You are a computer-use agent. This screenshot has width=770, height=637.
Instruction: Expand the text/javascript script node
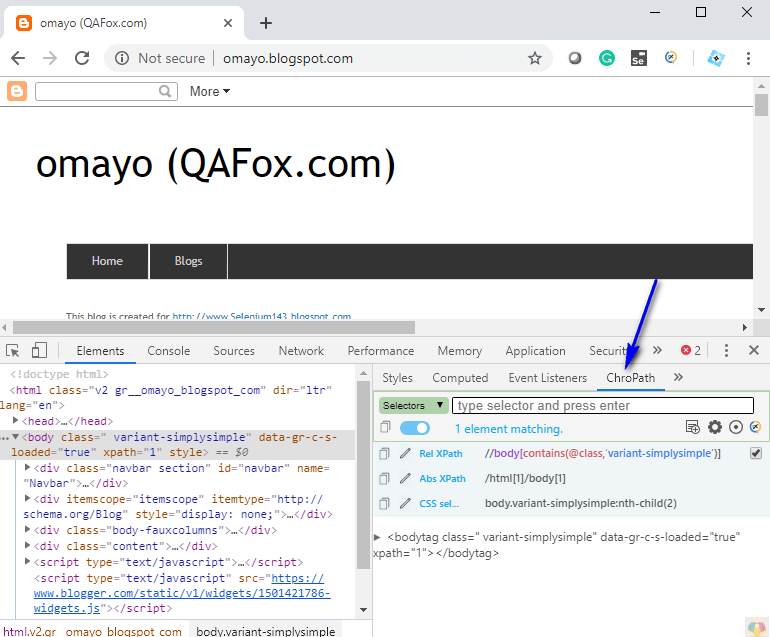click(28, 561)
